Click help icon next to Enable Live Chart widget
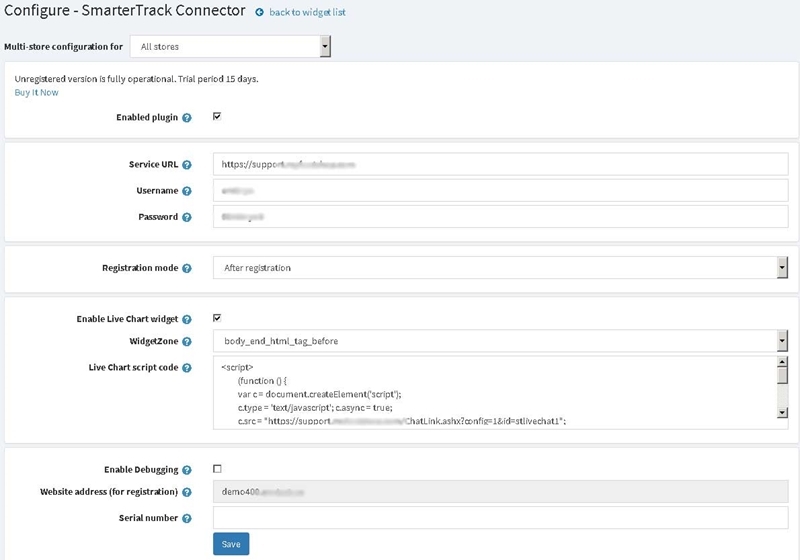The image size is (800, 560). pyautogui.click(x=187, y=319)
